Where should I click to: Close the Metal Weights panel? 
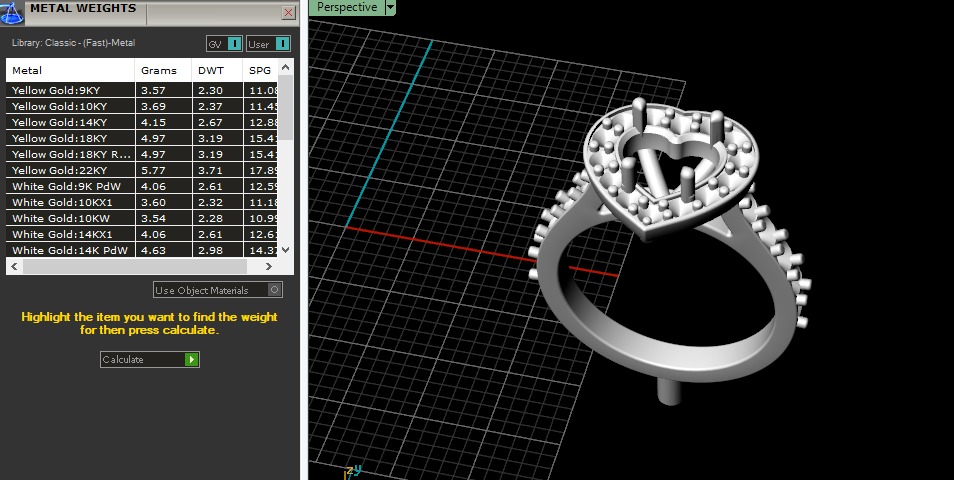[x=289, y=12]
